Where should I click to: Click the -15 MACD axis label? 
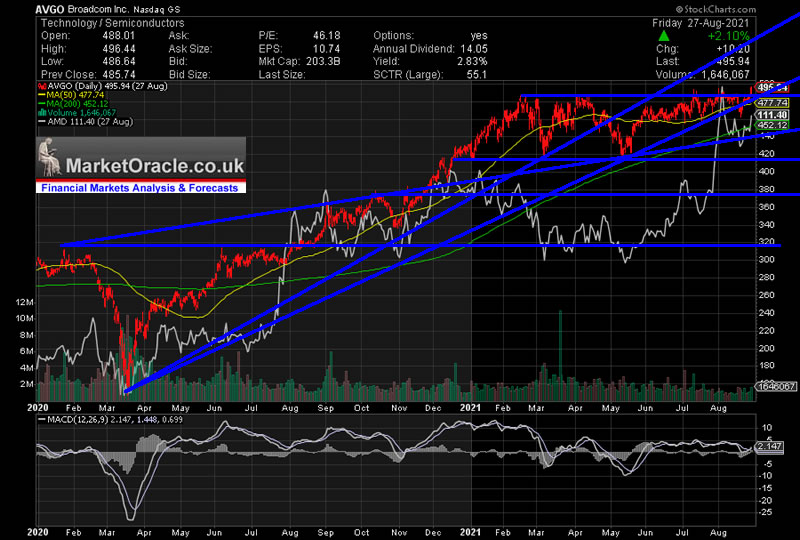[x=766, y=488]
